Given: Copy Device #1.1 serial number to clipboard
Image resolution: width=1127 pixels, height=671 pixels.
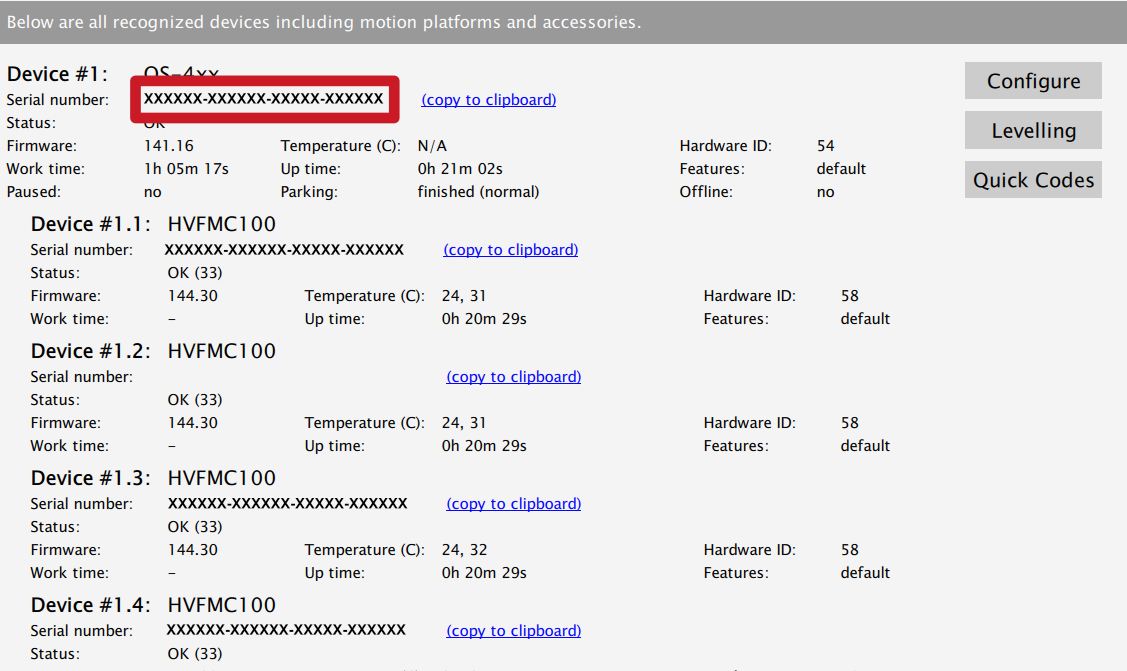Looking at the screenshot, I should (x=510, y=250).
